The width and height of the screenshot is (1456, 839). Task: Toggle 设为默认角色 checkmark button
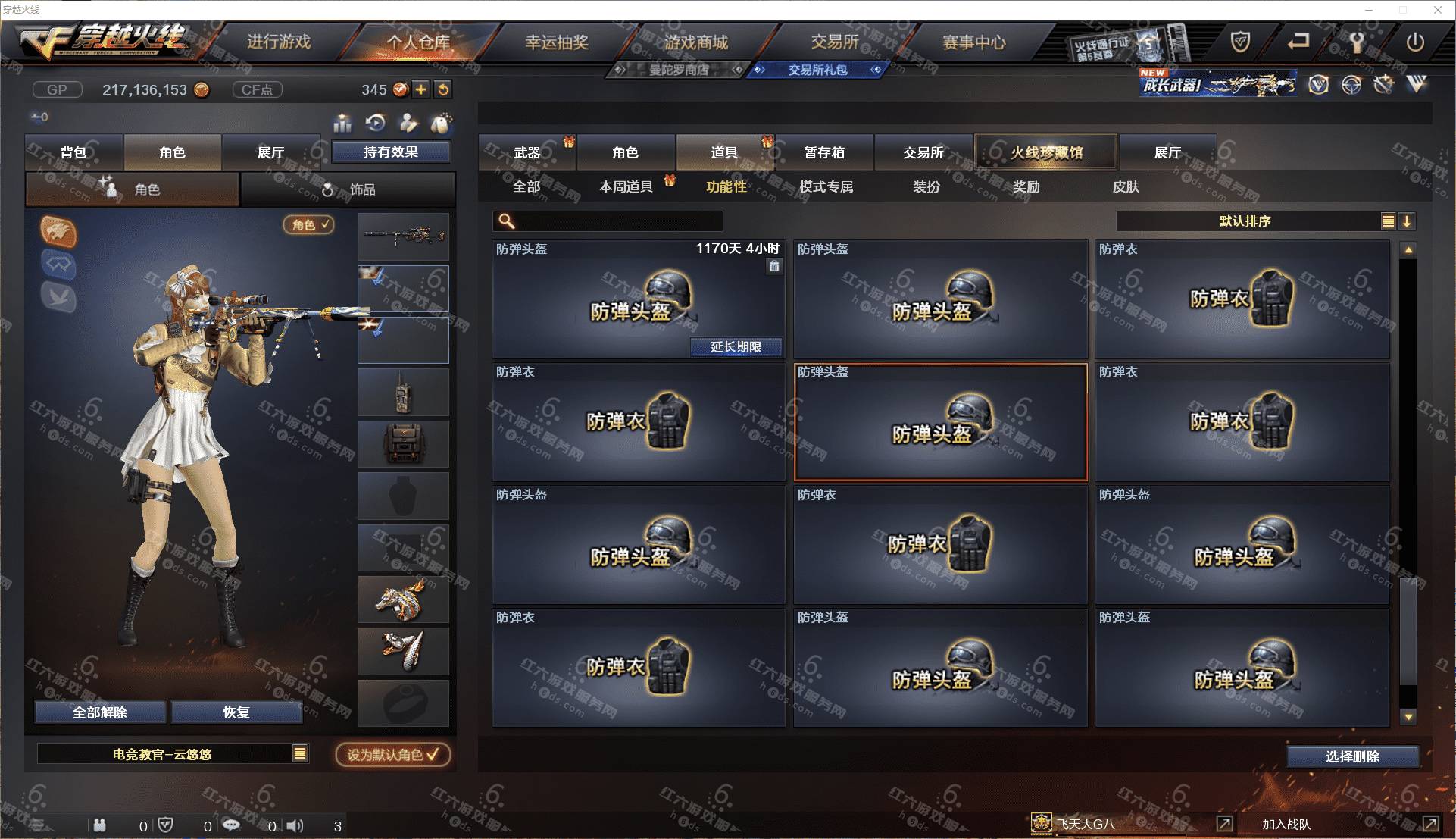393,754
